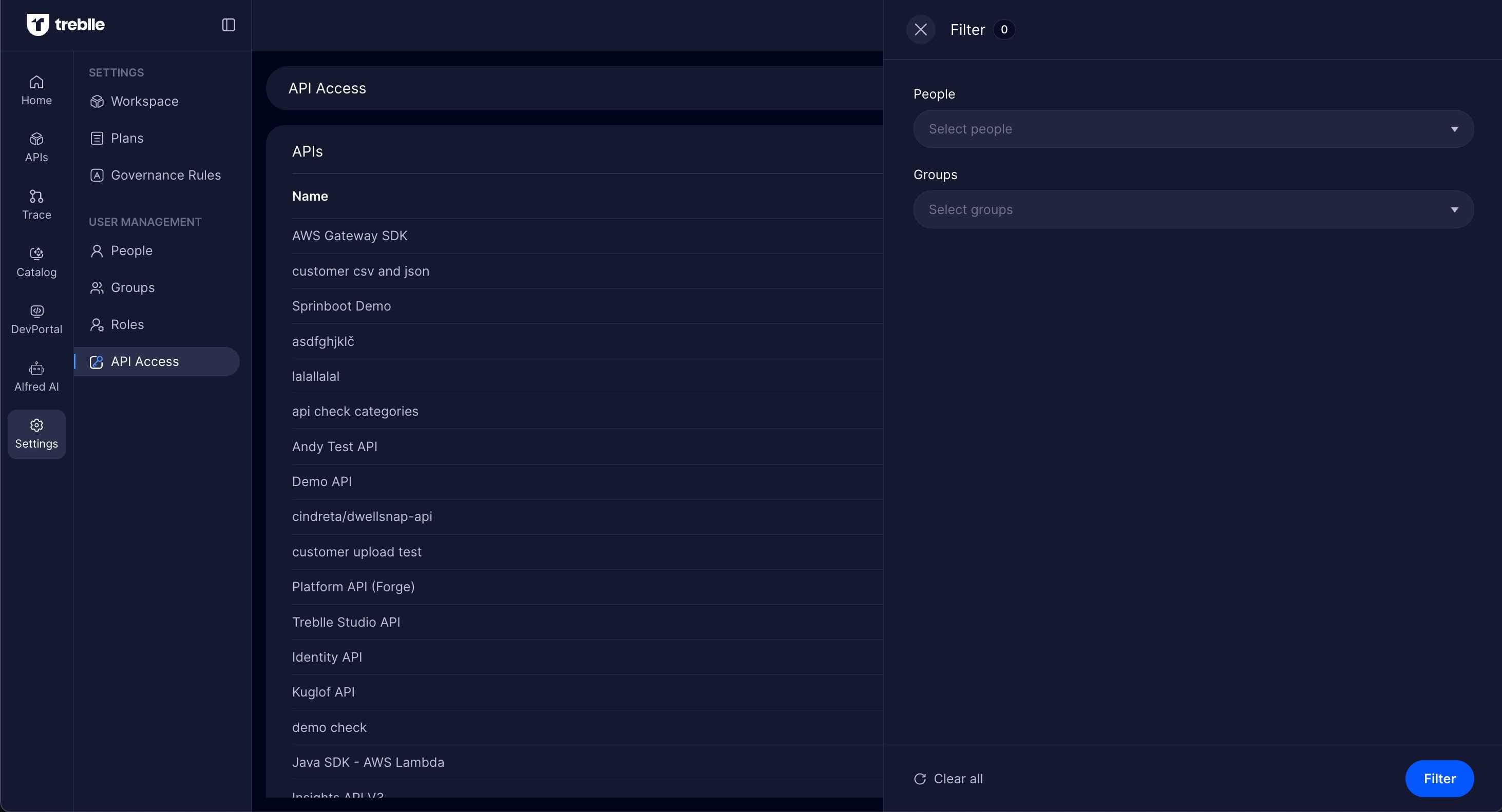Open the Groups management page
1502x812 pixels.
(132, 287)
